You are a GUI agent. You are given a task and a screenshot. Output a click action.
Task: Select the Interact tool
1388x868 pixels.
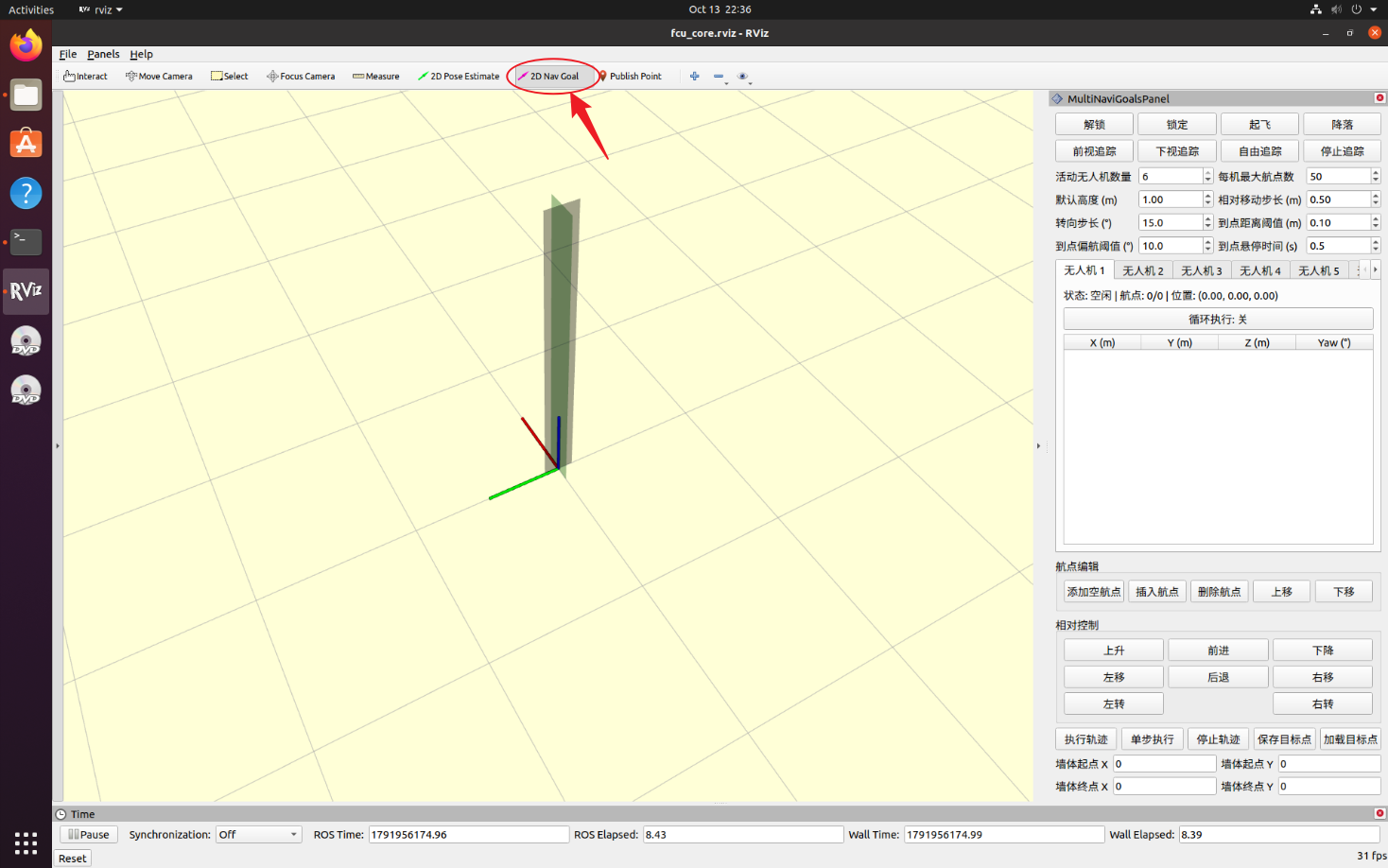[85, 77]
